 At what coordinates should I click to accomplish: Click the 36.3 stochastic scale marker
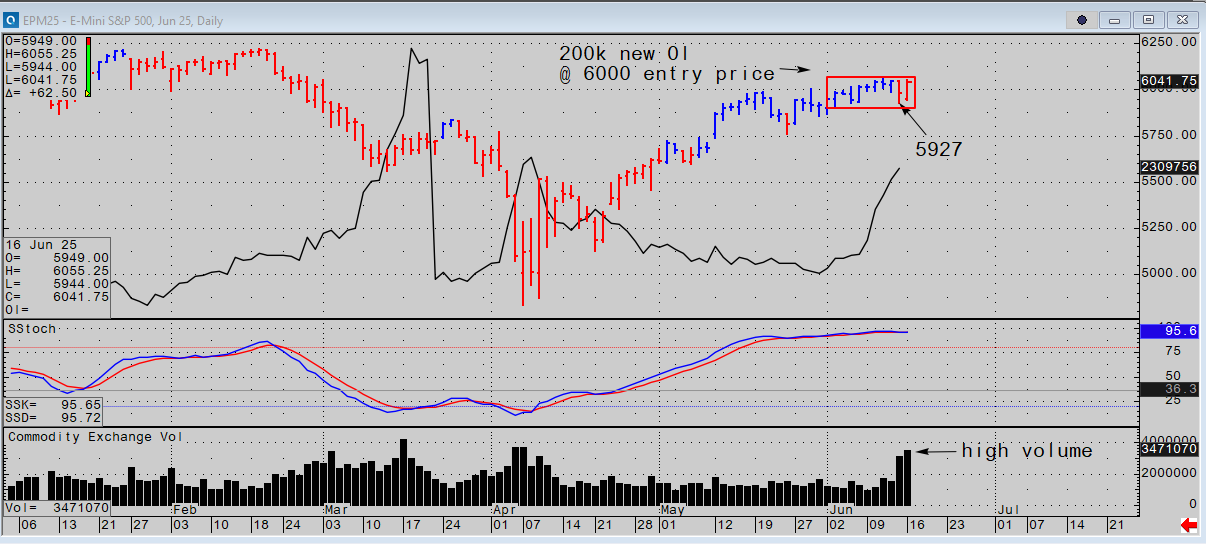[1169, 390]
